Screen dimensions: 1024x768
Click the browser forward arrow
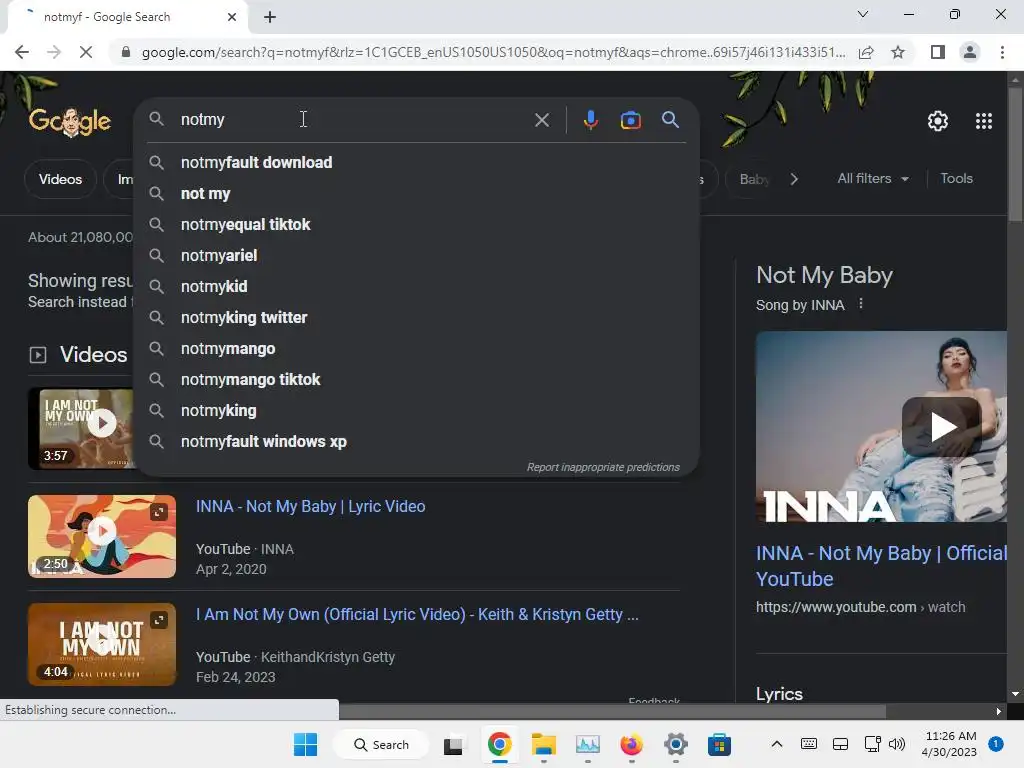coord(54,52)
